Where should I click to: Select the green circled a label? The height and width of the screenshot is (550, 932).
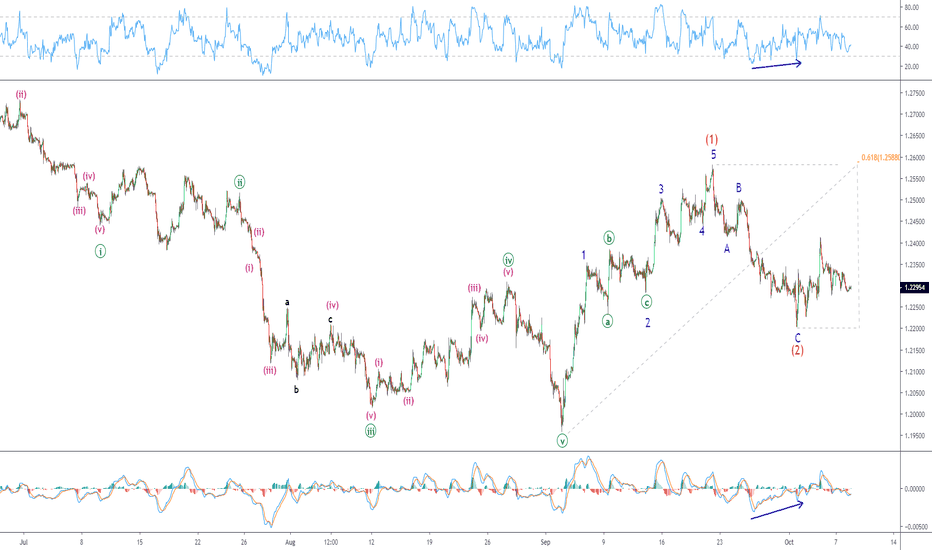pyautogui.click(x=607, y=322)
